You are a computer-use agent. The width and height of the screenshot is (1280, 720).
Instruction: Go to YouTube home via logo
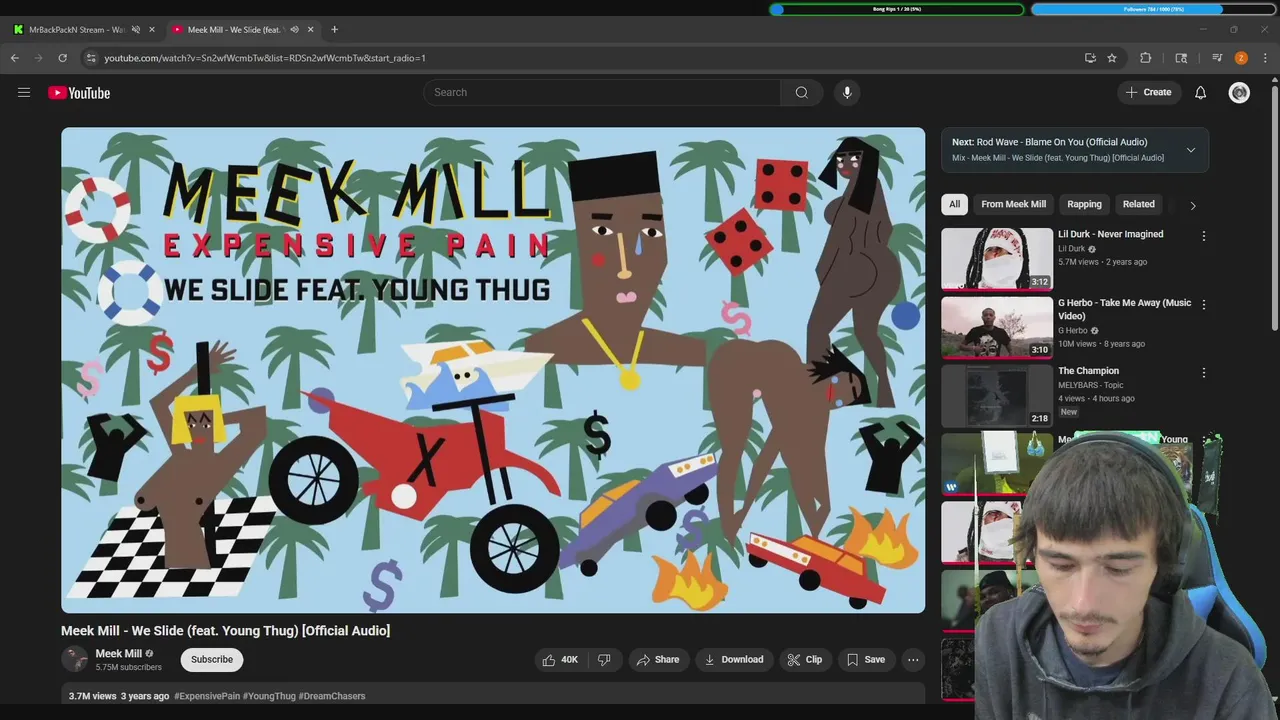click(x=79, y=93)
